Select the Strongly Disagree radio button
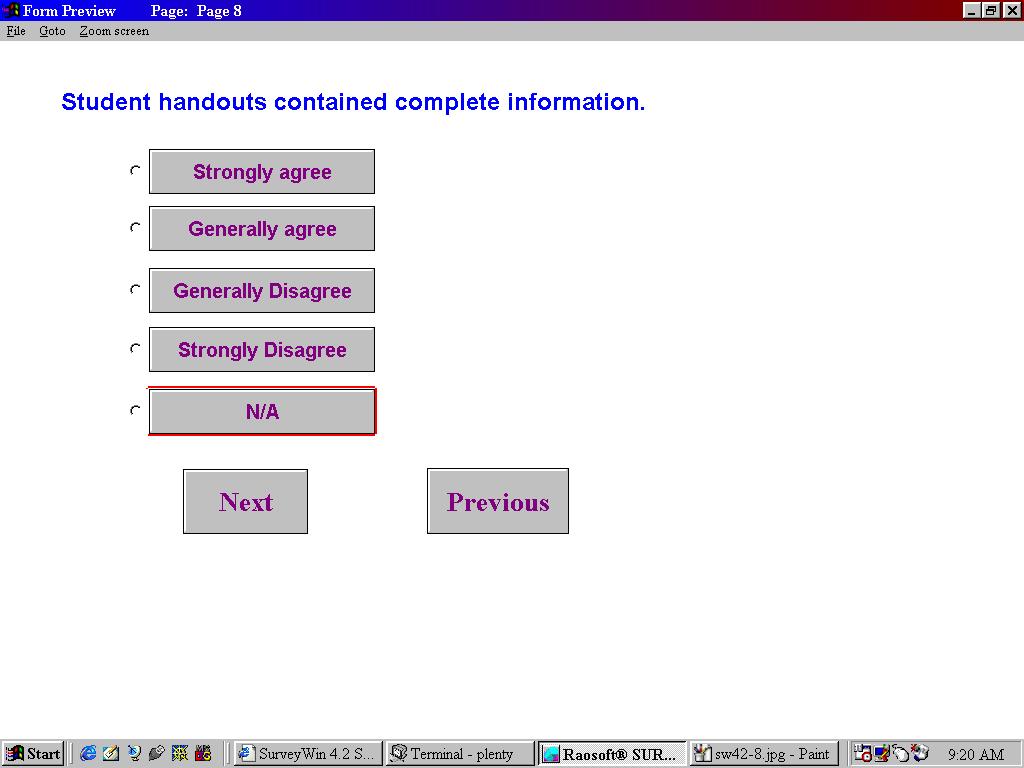Screen dimensions: 1024x768 tap(135, 349)
